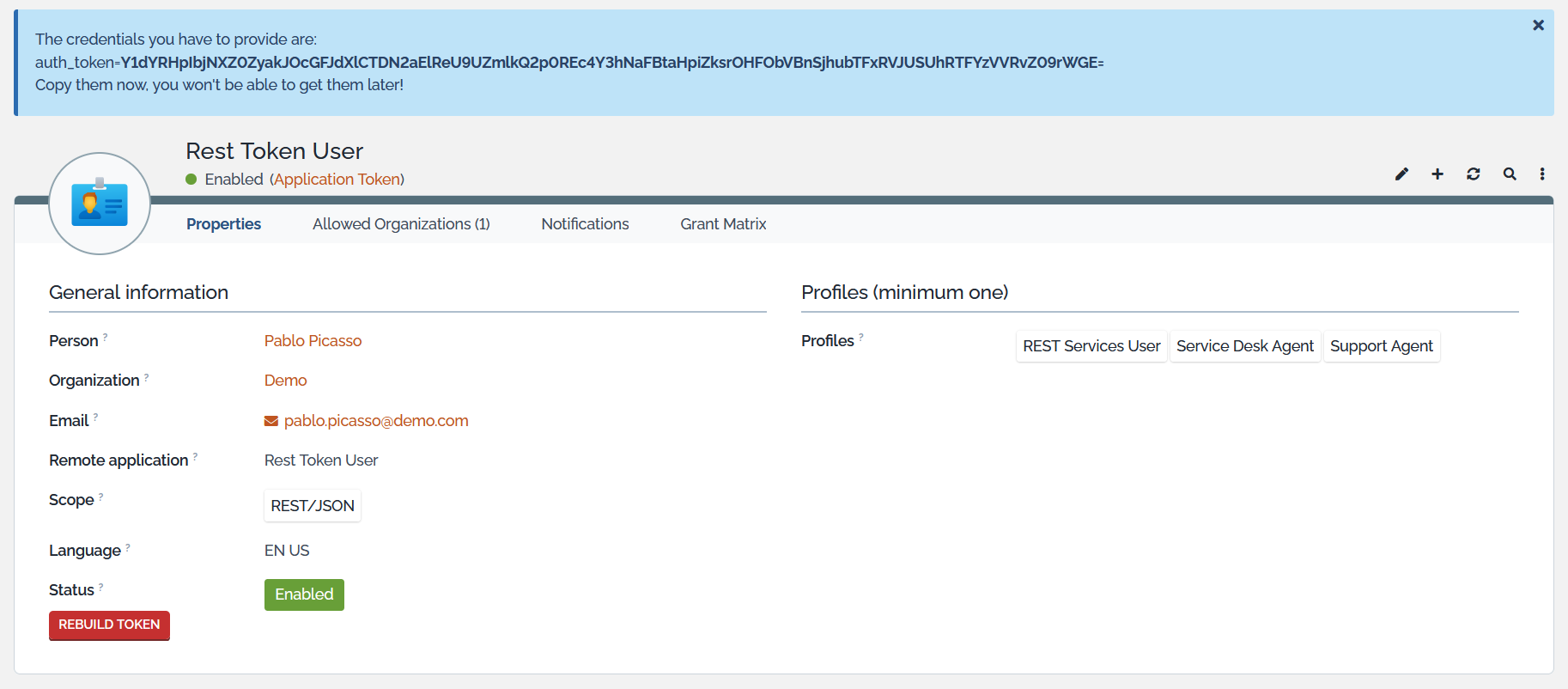1568x689 pixels.
Task: Switch to the Properties tab
Action: click(223, 224)
